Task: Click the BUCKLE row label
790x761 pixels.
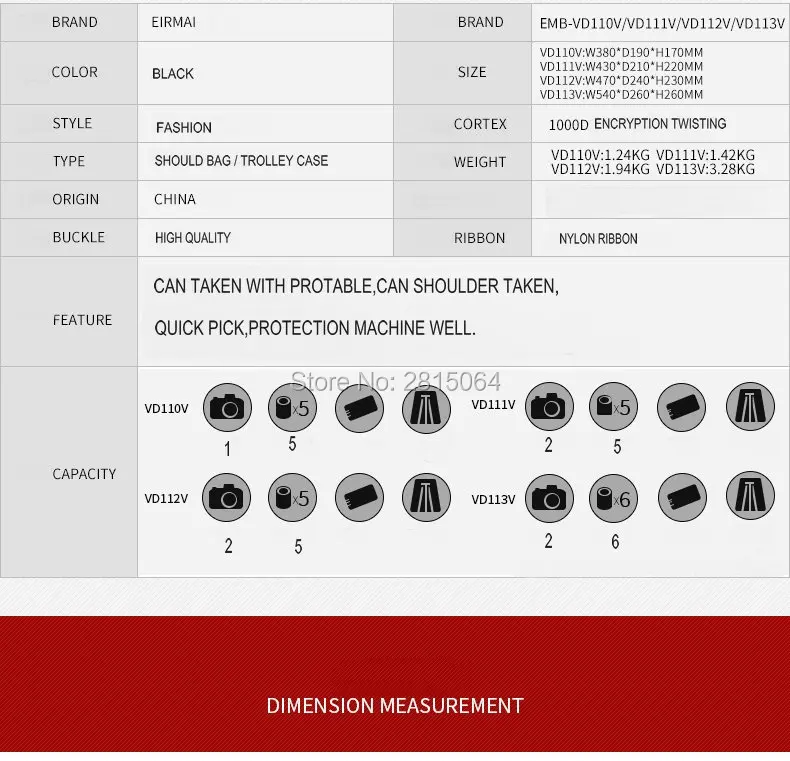Action: [79, 237]
